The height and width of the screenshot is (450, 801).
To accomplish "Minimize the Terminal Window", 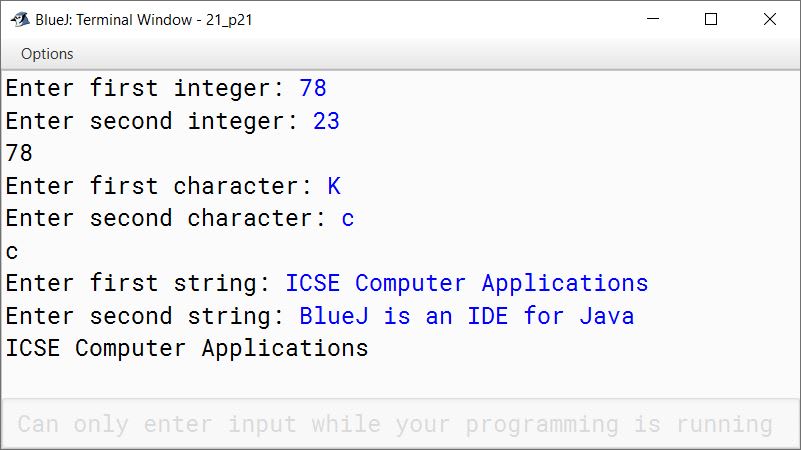I will point(653,19).
